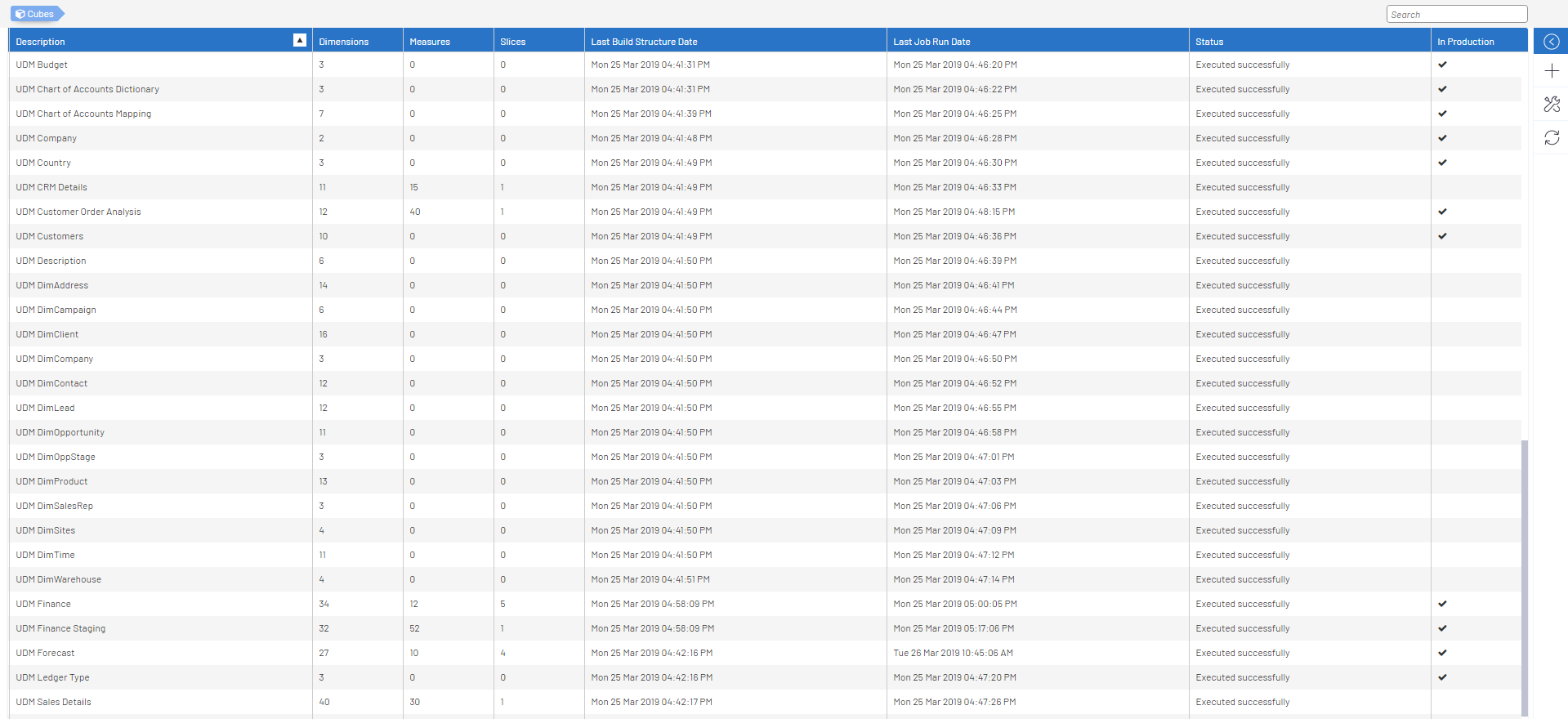The image size is (1568, 719).
Task: Open the wrench and screwdriver tools icon
Action: 1551,104
